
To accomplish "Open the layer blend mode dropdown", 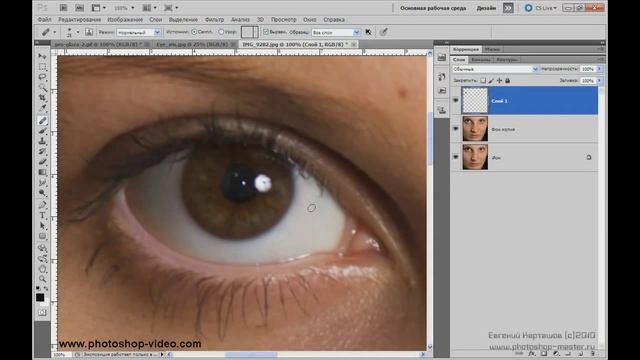I will coord(495,69).
